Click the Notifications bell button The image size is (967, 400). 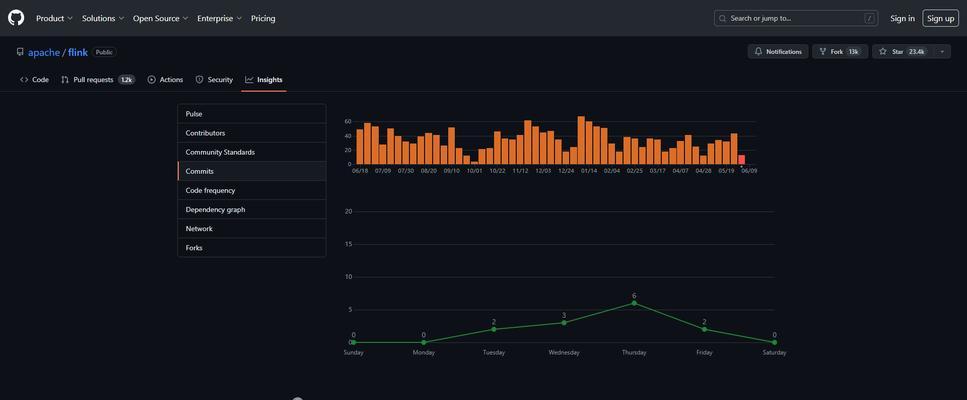[778, 52]
